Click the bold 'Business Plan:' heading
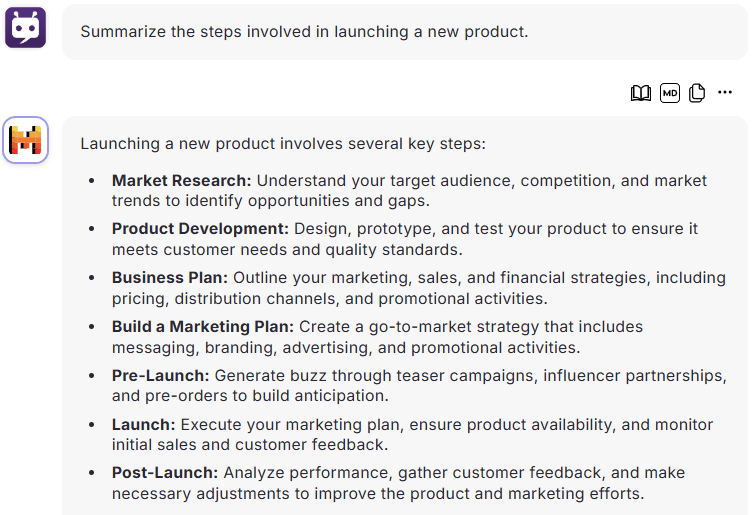Screen dimensions: 755x515 (x=169, y=278)
